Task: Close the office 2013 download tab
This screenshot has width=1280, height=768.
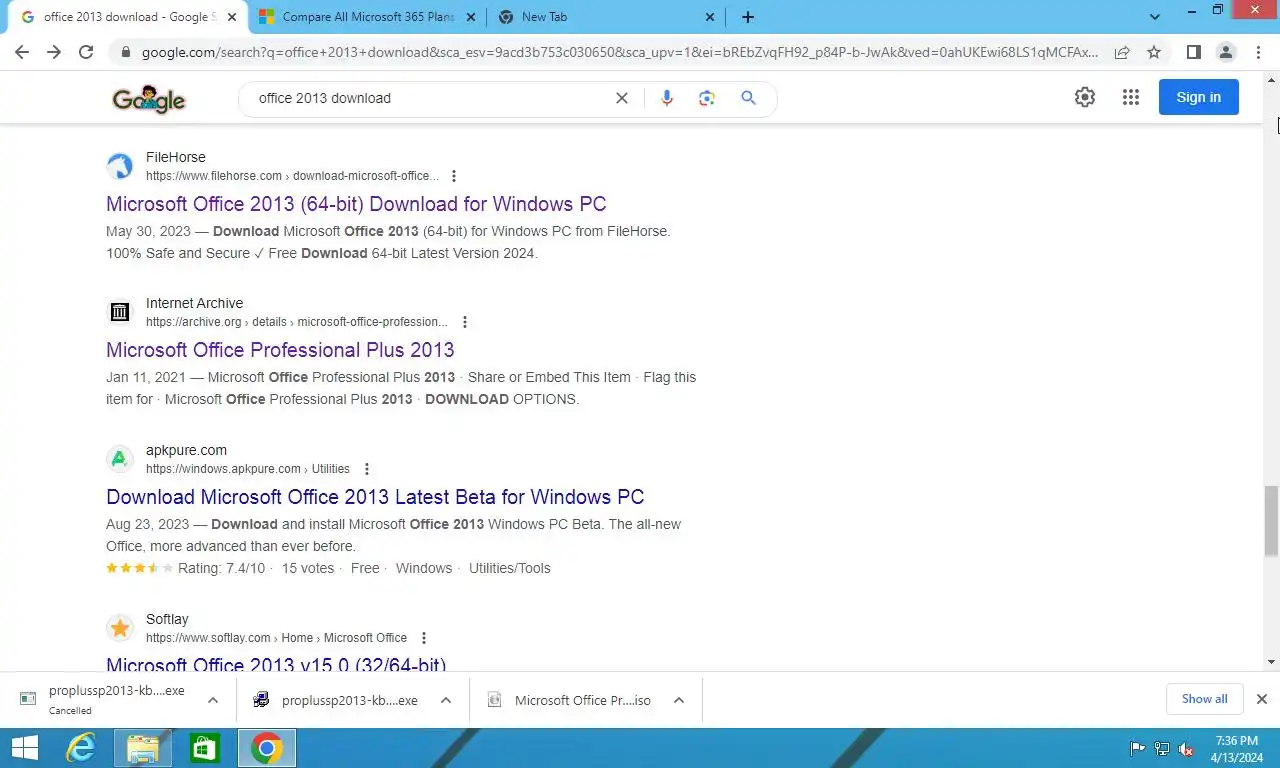Action: click(x=232, y=17)
